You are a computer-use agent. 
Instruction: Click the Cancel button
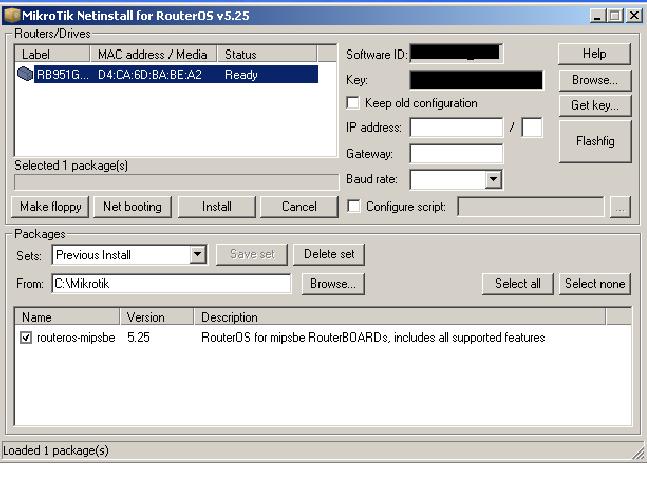point(299,207)
